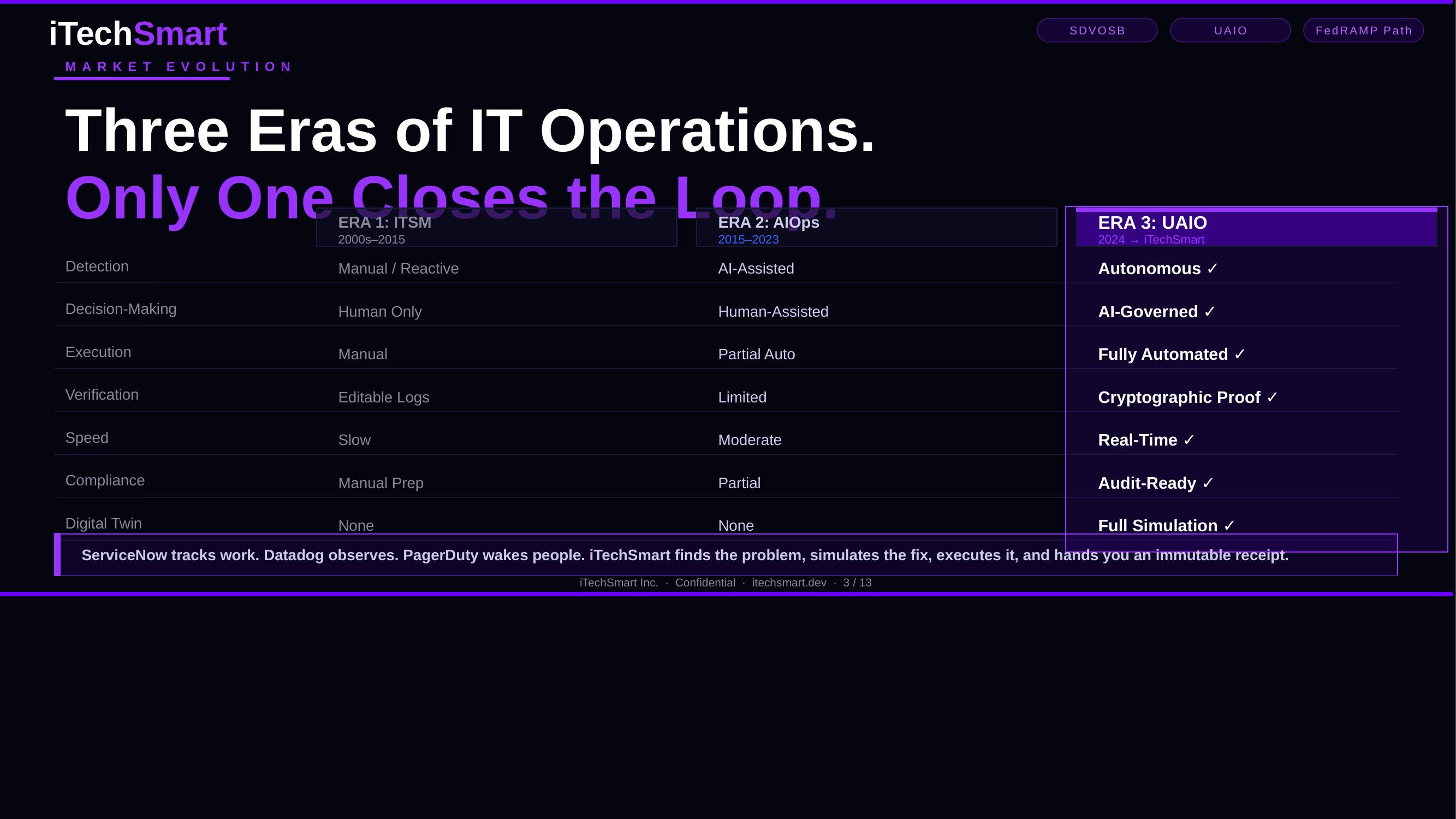Click the '3 / 13' page indicator
Image resolution: width=1456 pixels, height=819 pixels.
tap(857, 583)
